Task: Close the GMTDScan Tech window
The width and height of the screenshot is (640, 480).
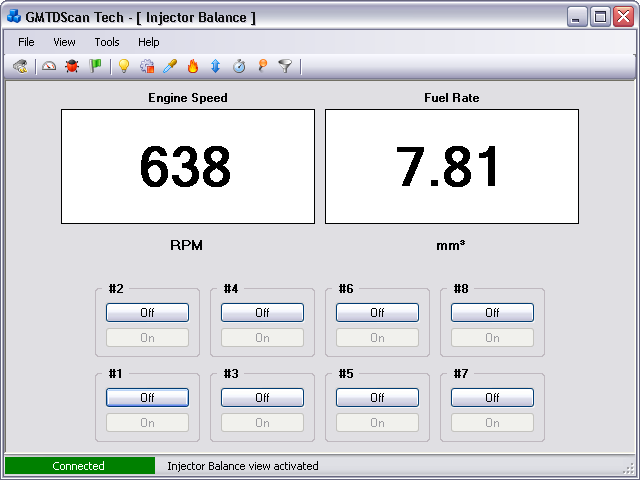Action: 624,17
